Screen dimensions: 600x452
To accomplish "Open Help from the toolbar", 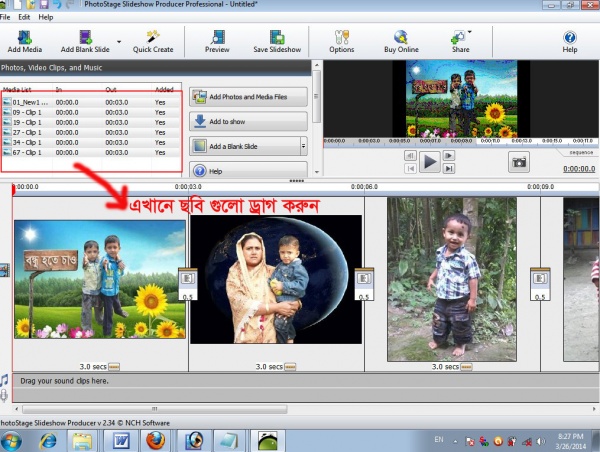I will point(569,39).
